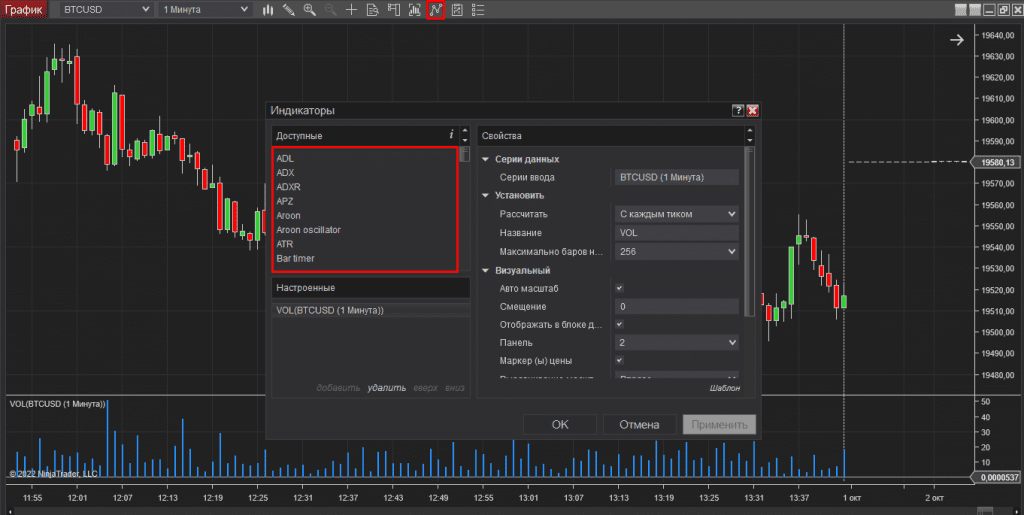Viewport: 1024px width, 515px height.
Task: Click the Шаблон link
Action: [725, 388]
